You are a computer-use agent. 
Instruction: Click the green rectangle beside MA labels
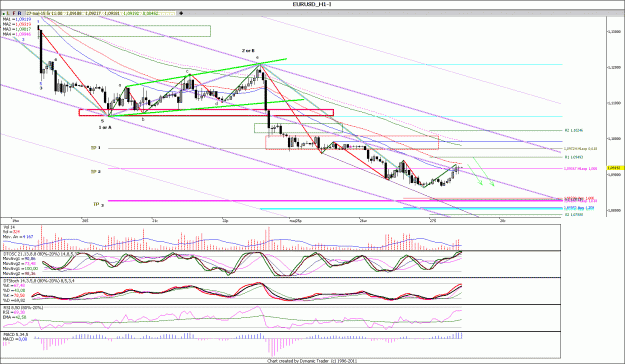tap(124, 31)
